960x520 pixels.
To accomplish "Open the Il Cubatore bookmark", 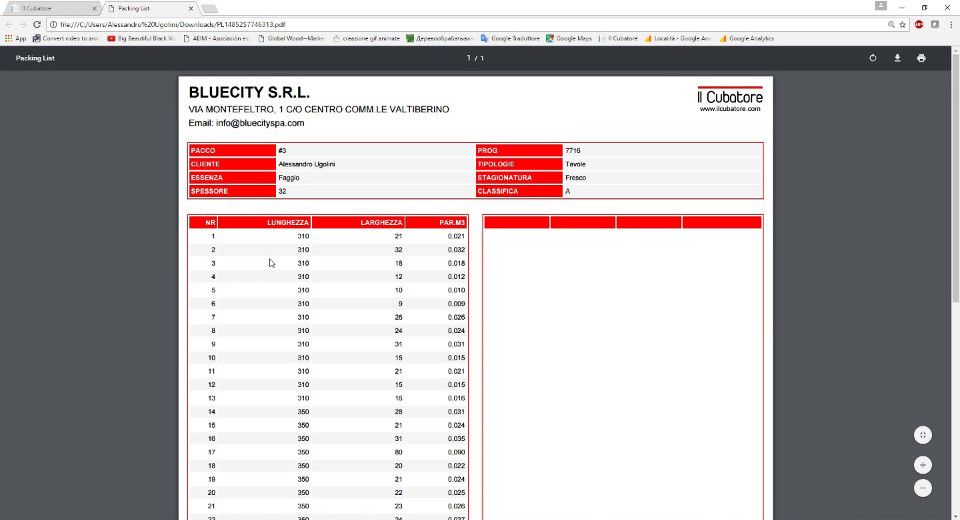I will pos(618,38).
